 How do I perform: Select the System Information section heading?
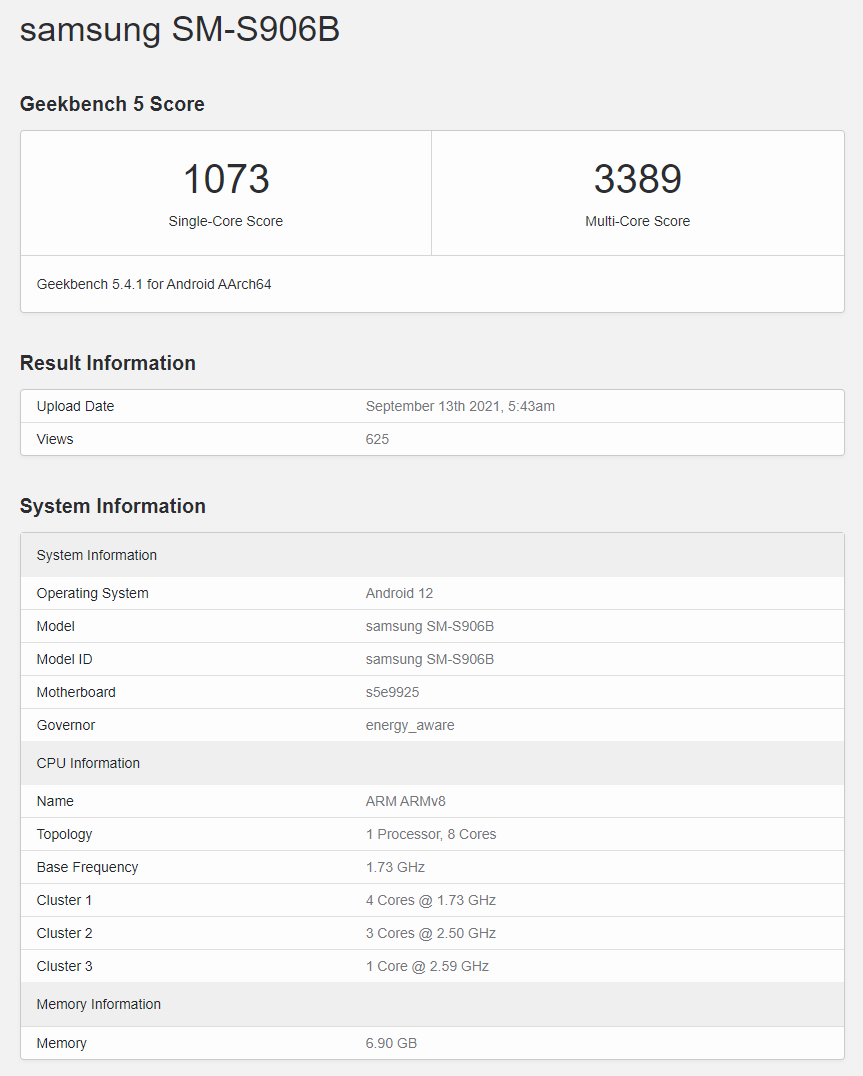113,506
